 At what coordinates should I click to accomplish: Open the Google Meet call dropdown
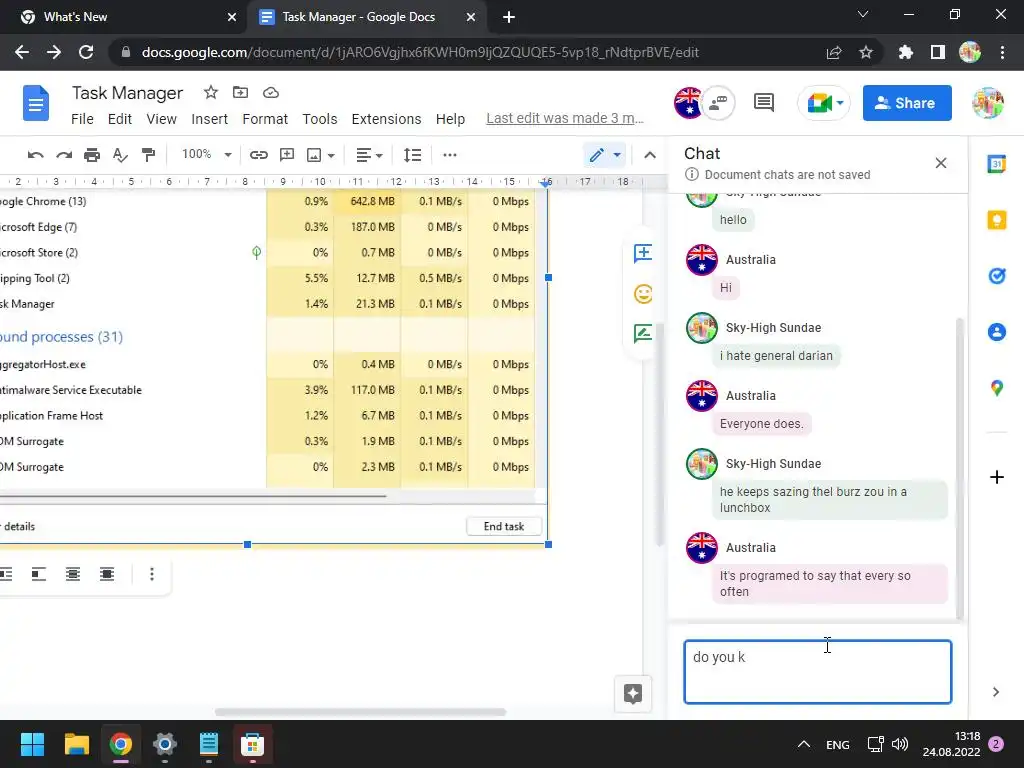coord(840,103)
